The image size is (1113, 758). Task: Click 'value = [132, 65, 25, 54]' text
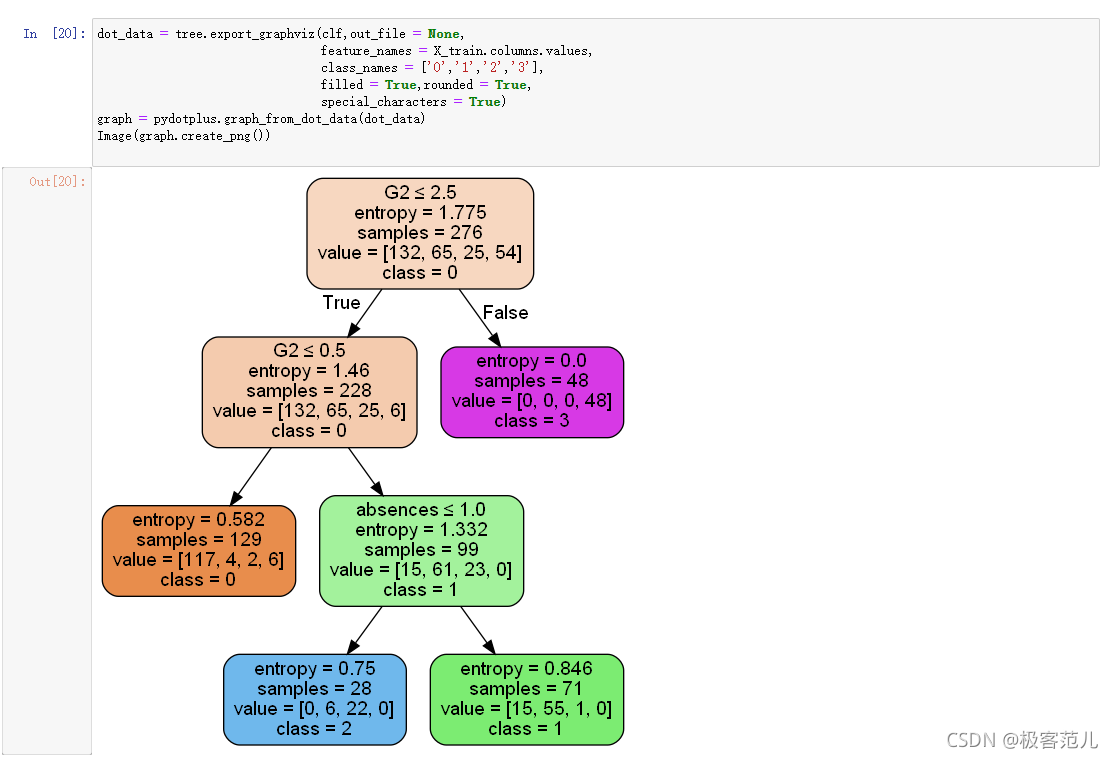coord(420,253)
